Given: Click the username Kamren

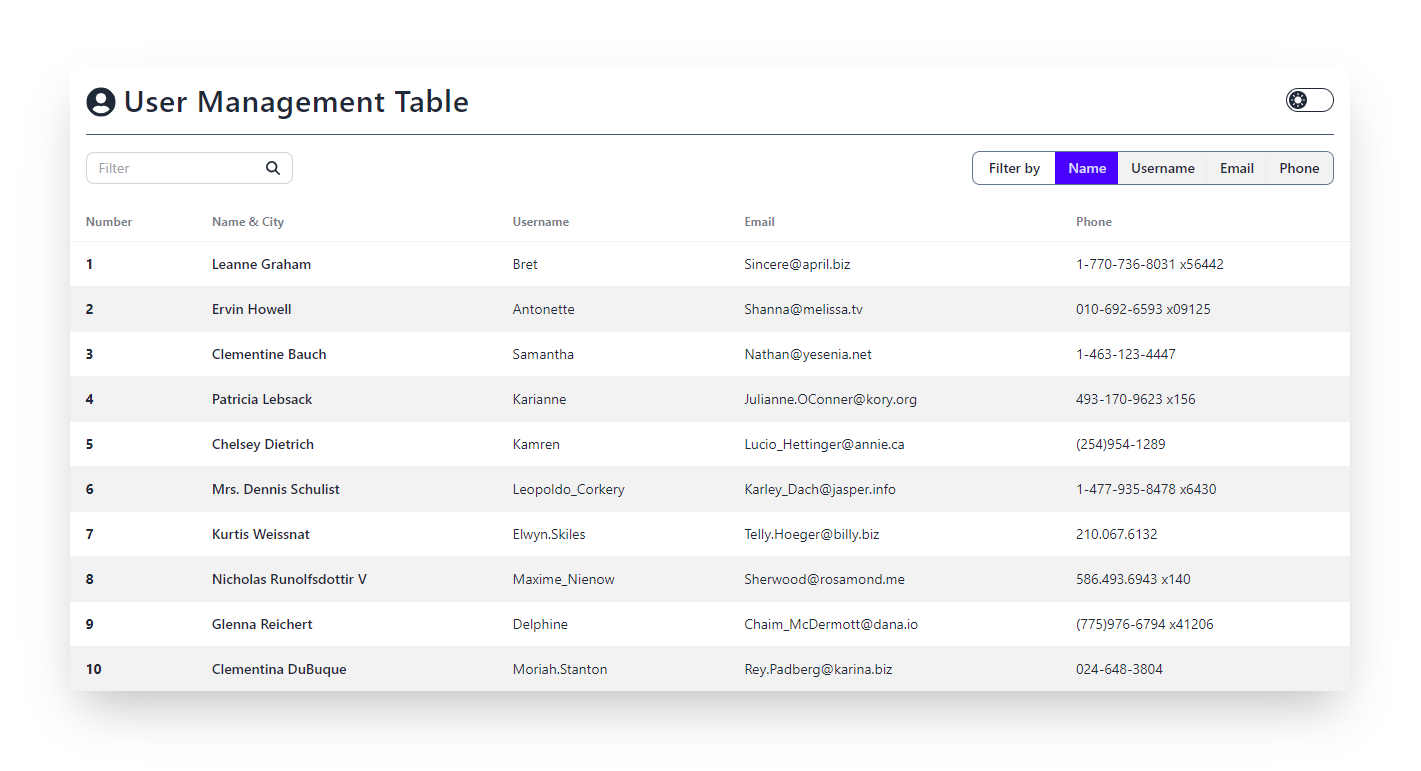Looking at the screenshot, I should tap(536, 444).
